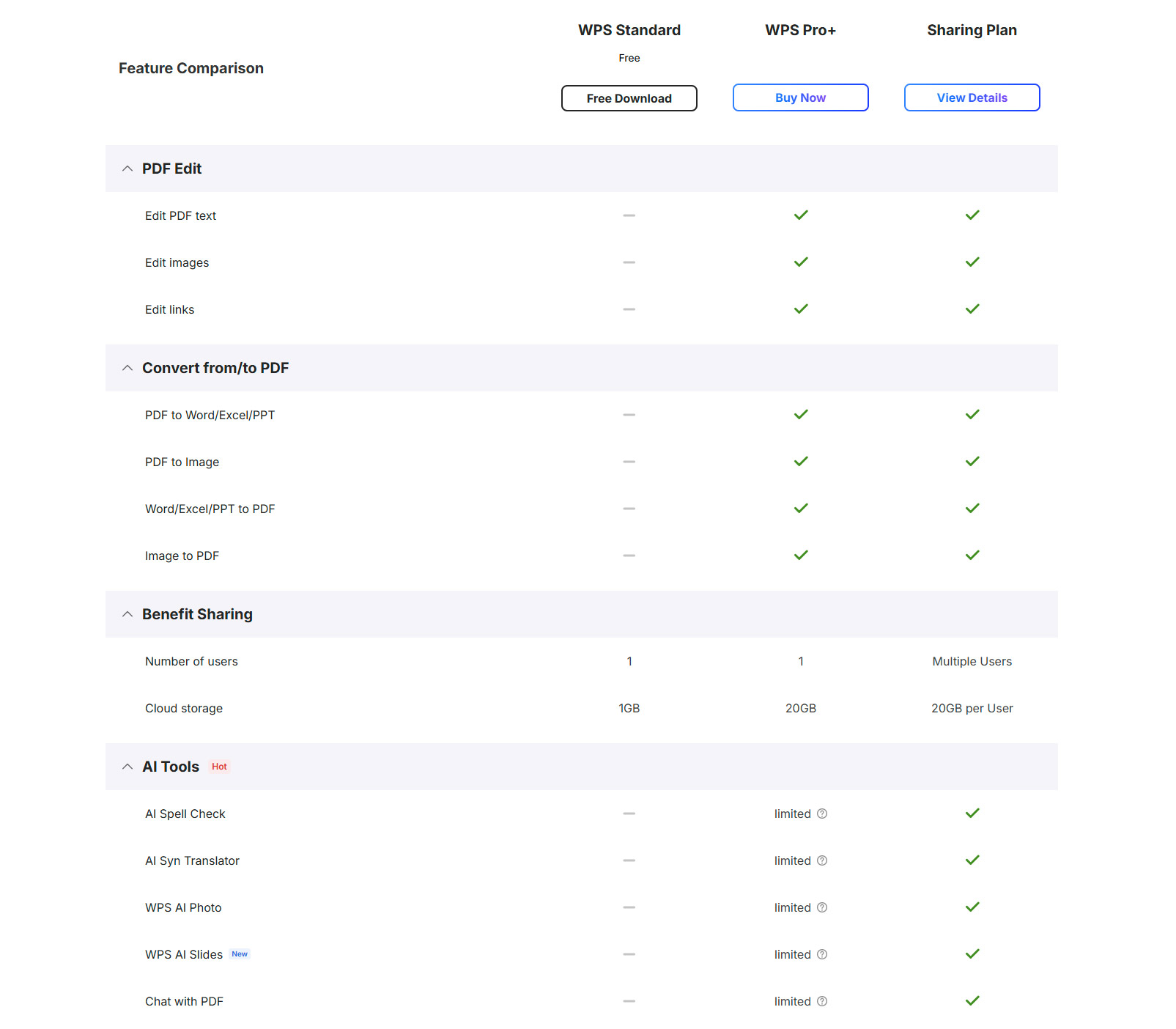Click the Multiple Users value
The image size is (1176, 1029).
pyautogui.click(x=972, y=661)
